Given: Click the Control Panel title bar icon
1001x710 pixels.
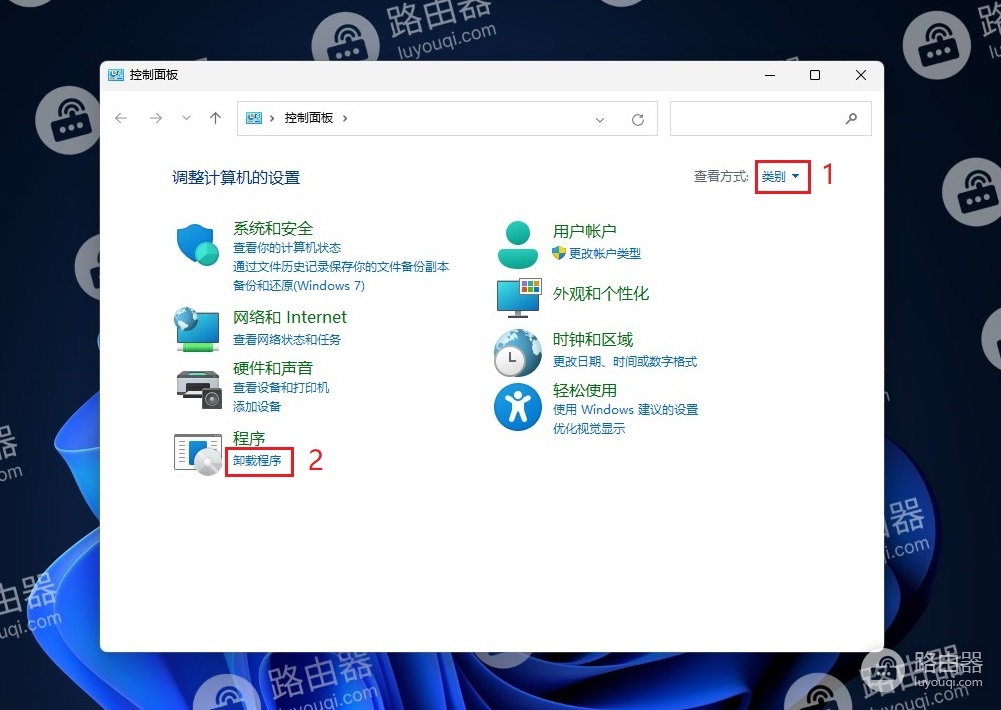Looking at the screenshot, I should [116, 75].
